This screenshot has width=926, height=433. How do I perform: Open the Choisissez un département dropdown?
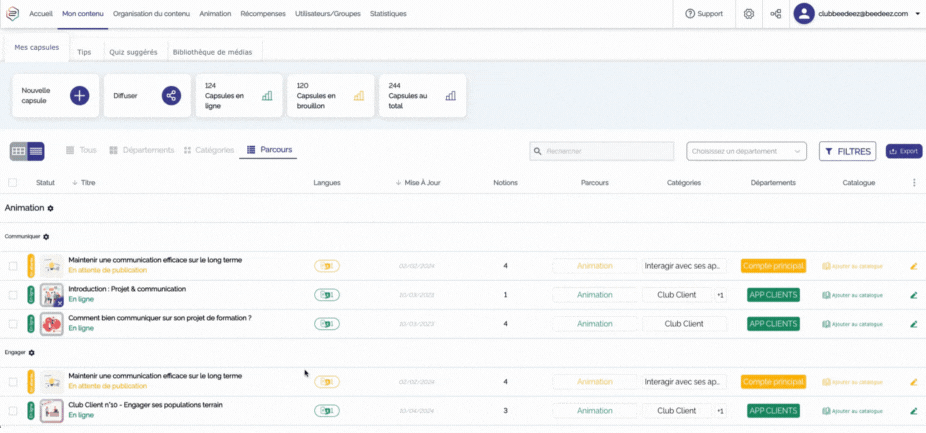coord(746,151)
